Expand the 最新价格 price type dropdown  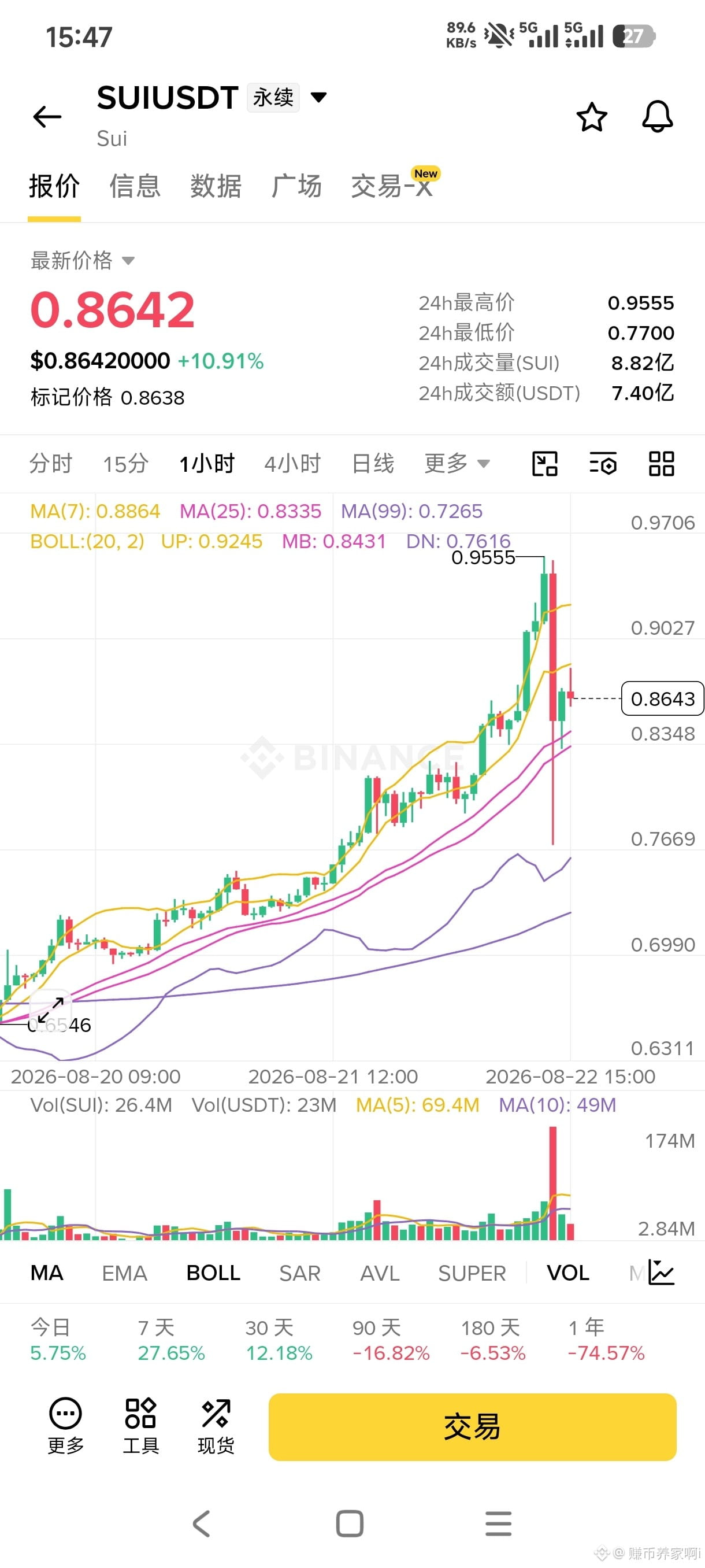click(83, 261)
